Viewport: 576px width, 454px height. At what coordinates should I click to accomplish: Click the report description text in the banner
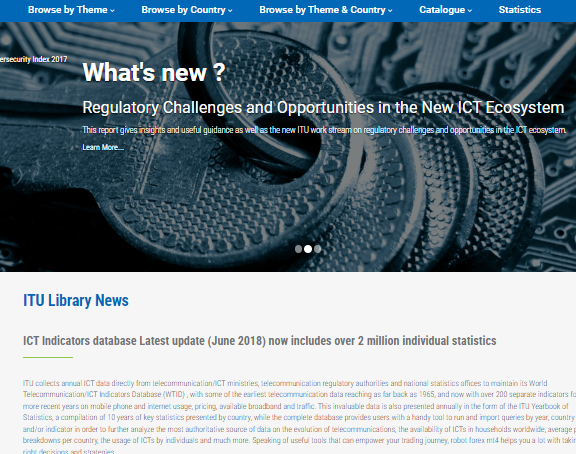[x=324, y=130]
